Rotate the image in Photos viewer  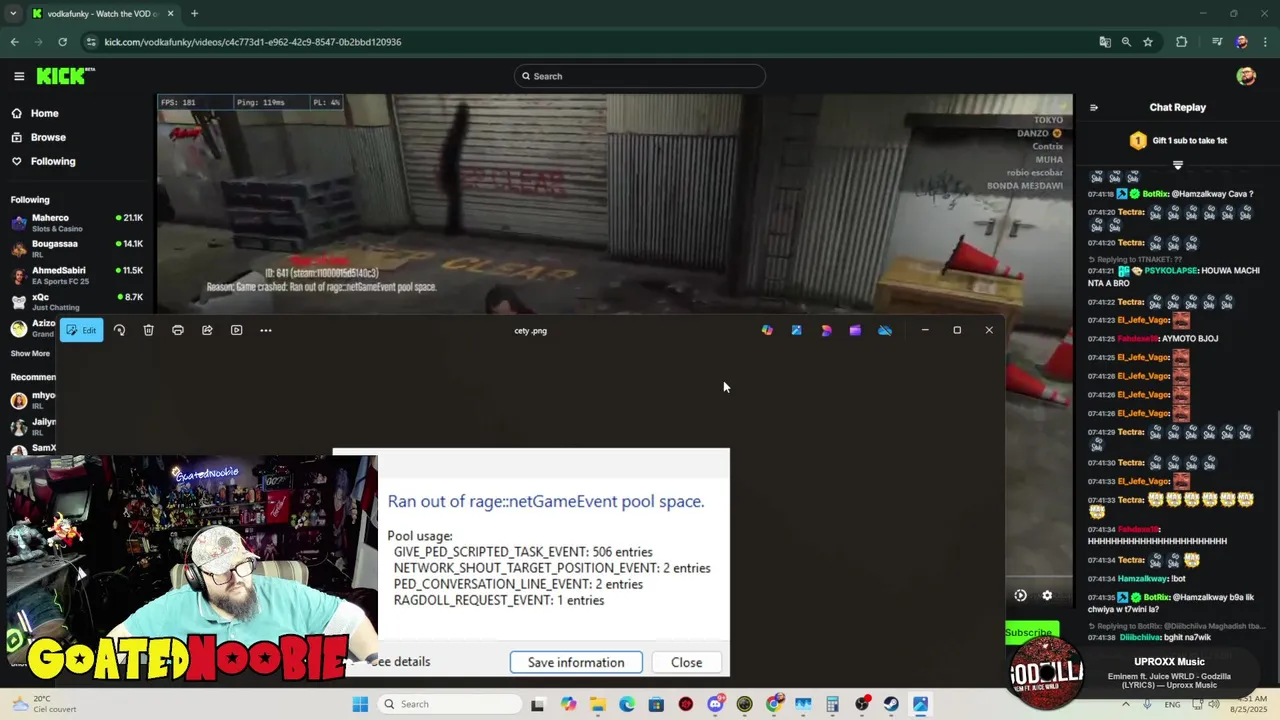pos(119,330)
